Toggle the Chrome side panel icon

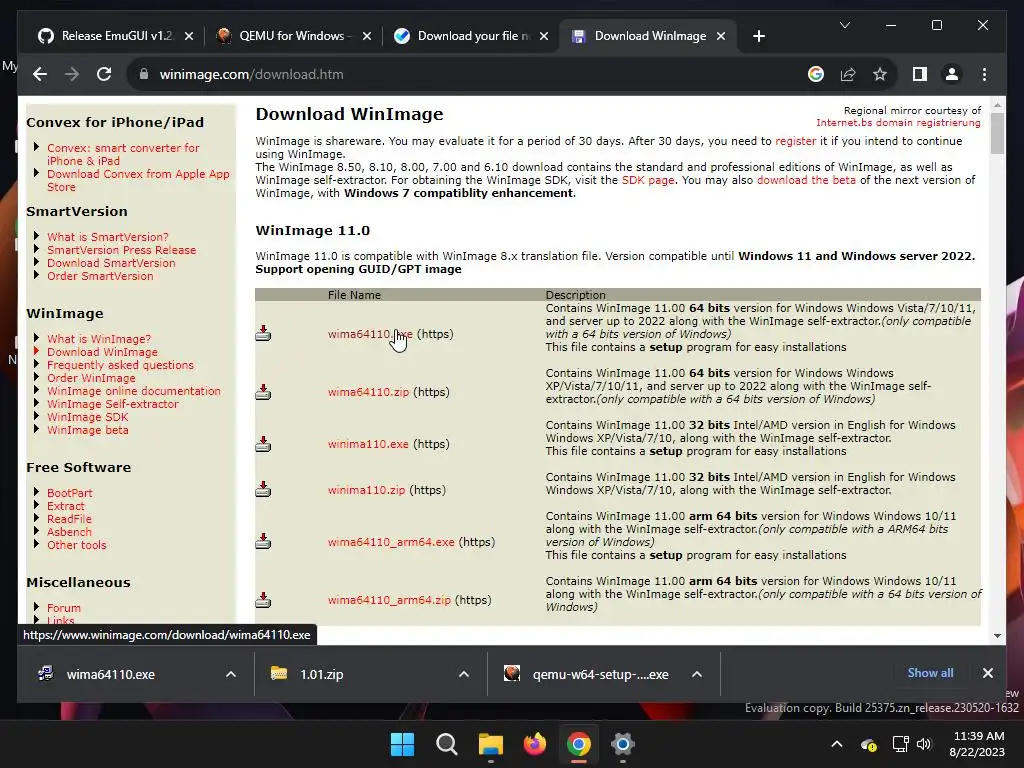click(x=920, y=74)
